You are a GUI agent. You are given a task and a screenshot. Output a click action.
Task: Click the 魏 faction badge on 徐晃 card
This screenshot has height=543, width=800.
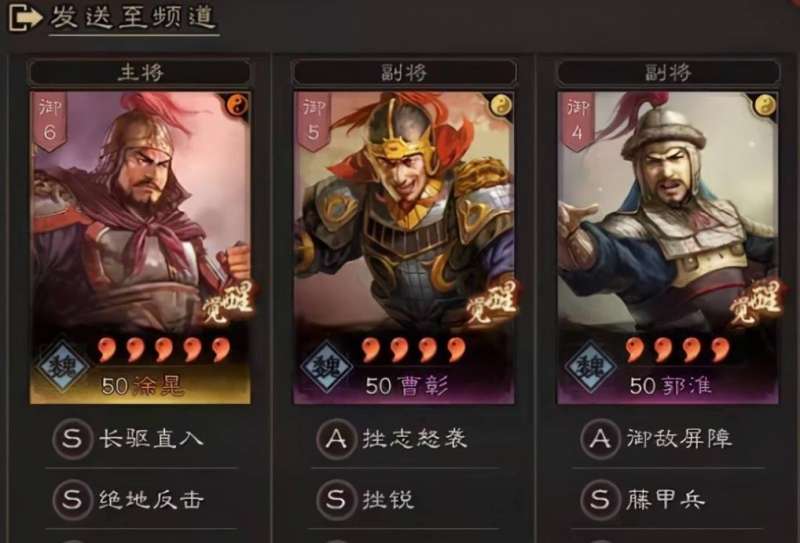pyautogui.click(x=63, y=366)
